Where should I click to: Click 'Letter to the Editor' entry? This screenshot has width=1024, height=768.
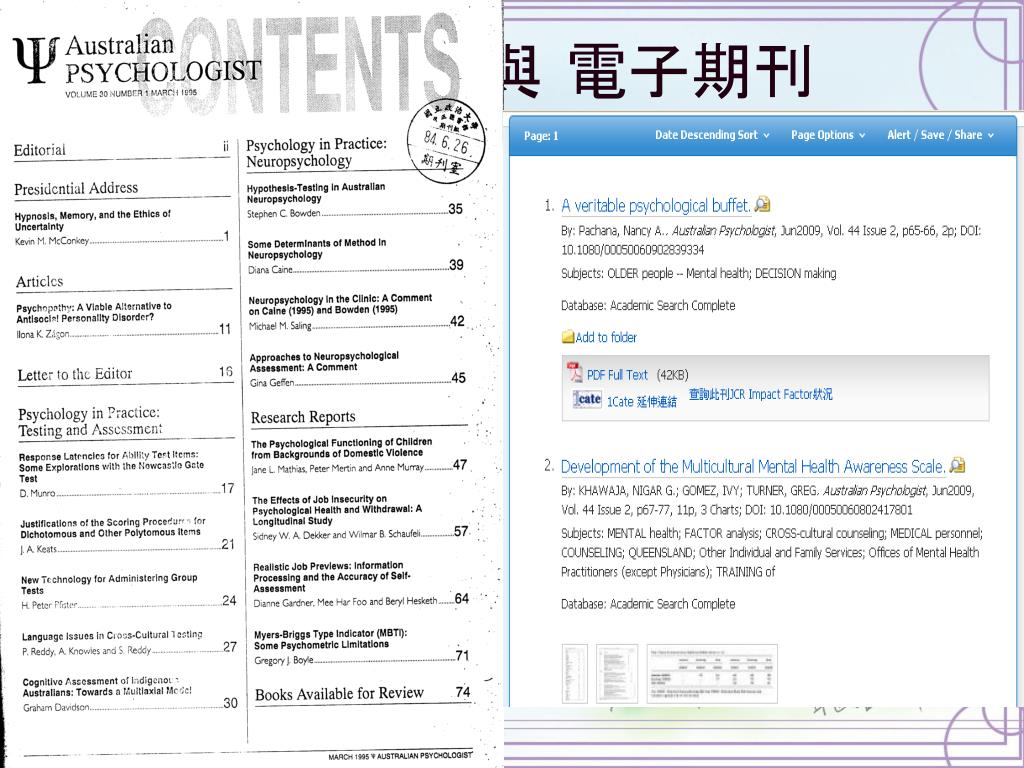tap(74, 374)
